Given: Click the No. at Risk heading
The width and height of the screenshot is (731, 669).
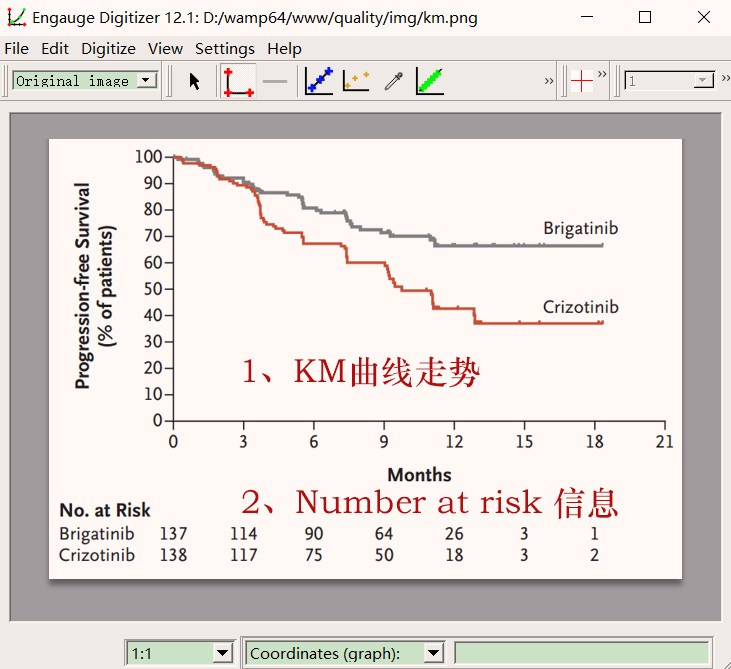Looking at the screenshot, I should coord(105,510).
